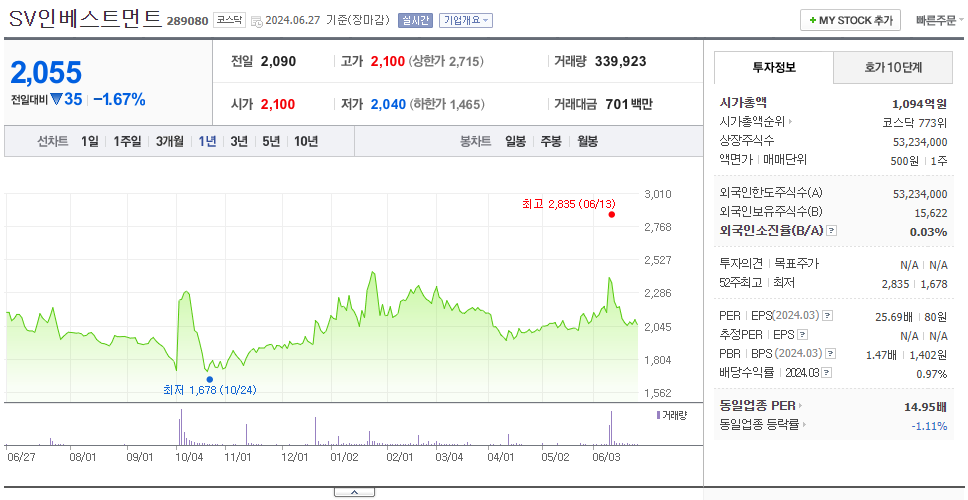This screenshot has width=968, height=500.
Task: Open help icon next to 추정PER EPS
Action: point(802,335)
